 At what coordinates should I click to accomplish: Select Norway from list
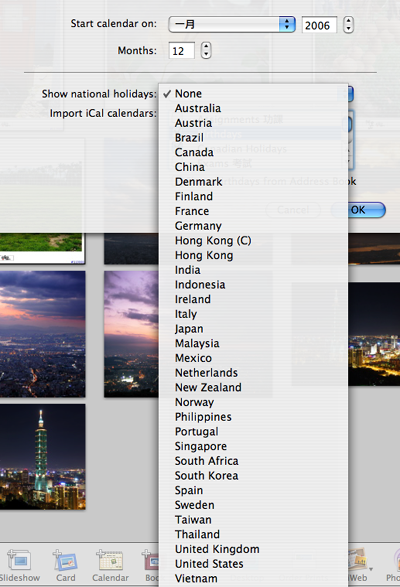coord(254,402)
